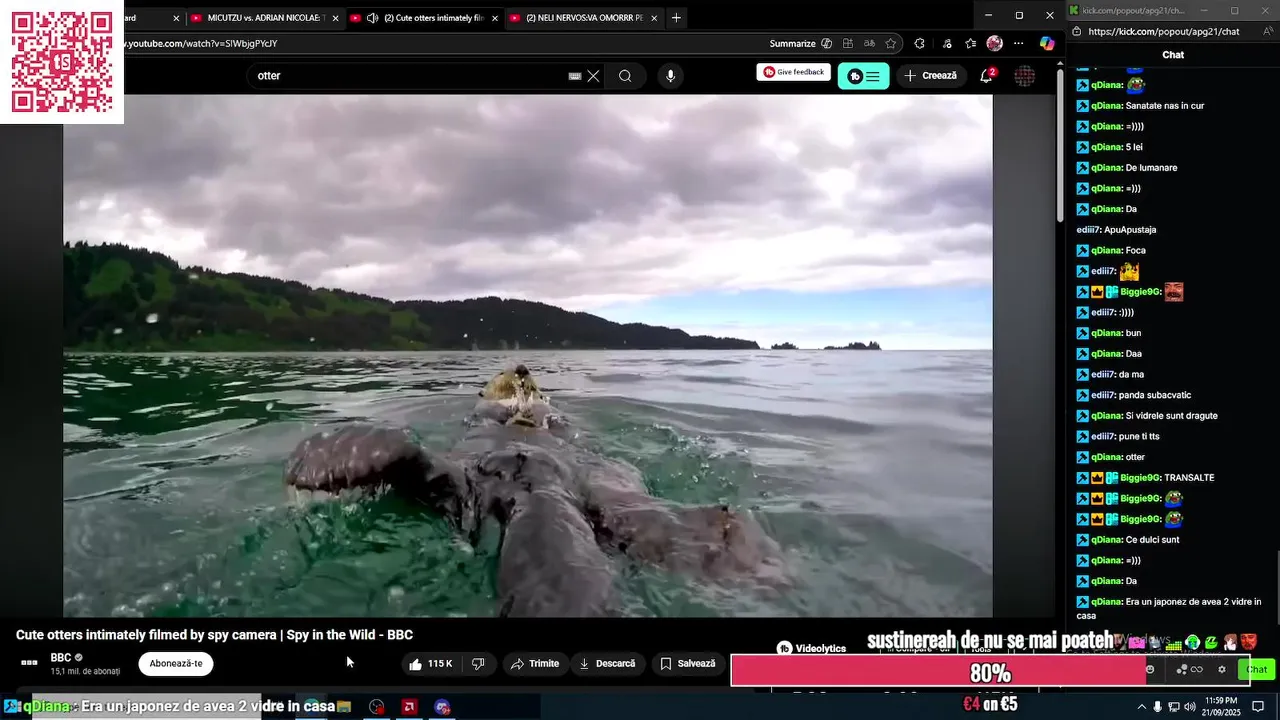Open the Windows notification center icon
The width and height of the screenshot is (1280, 720).
click(1258, 707)
